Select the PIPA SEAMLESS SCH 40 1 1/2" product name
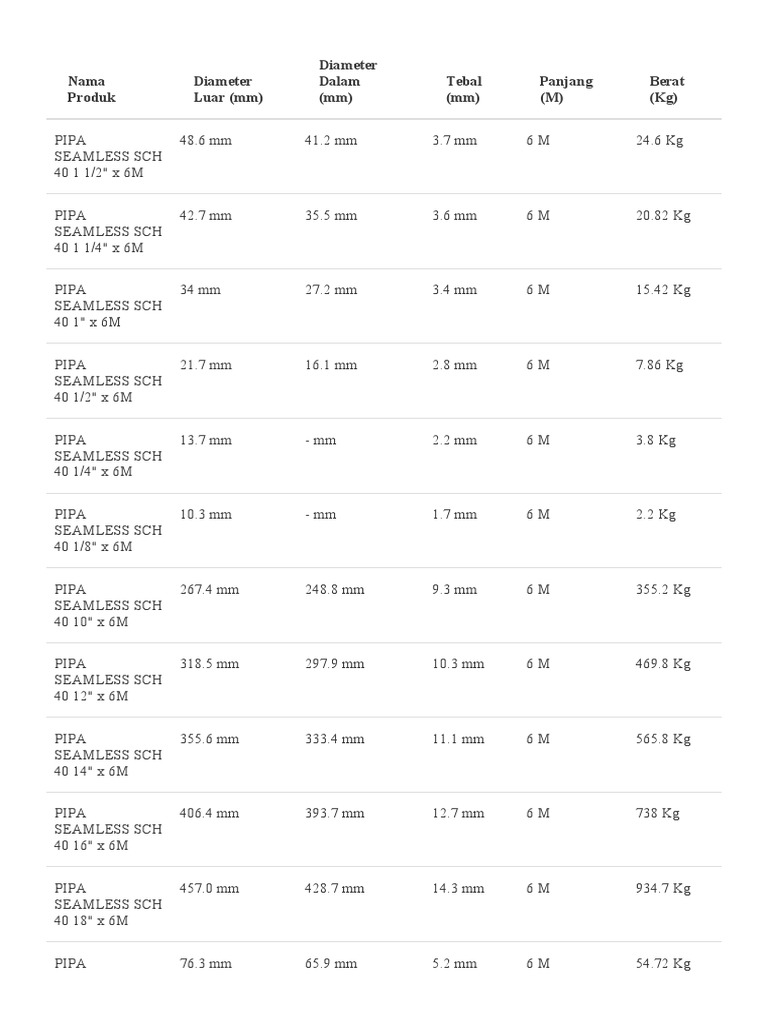This screenshot has width=768, height=1024. [108, 156]
